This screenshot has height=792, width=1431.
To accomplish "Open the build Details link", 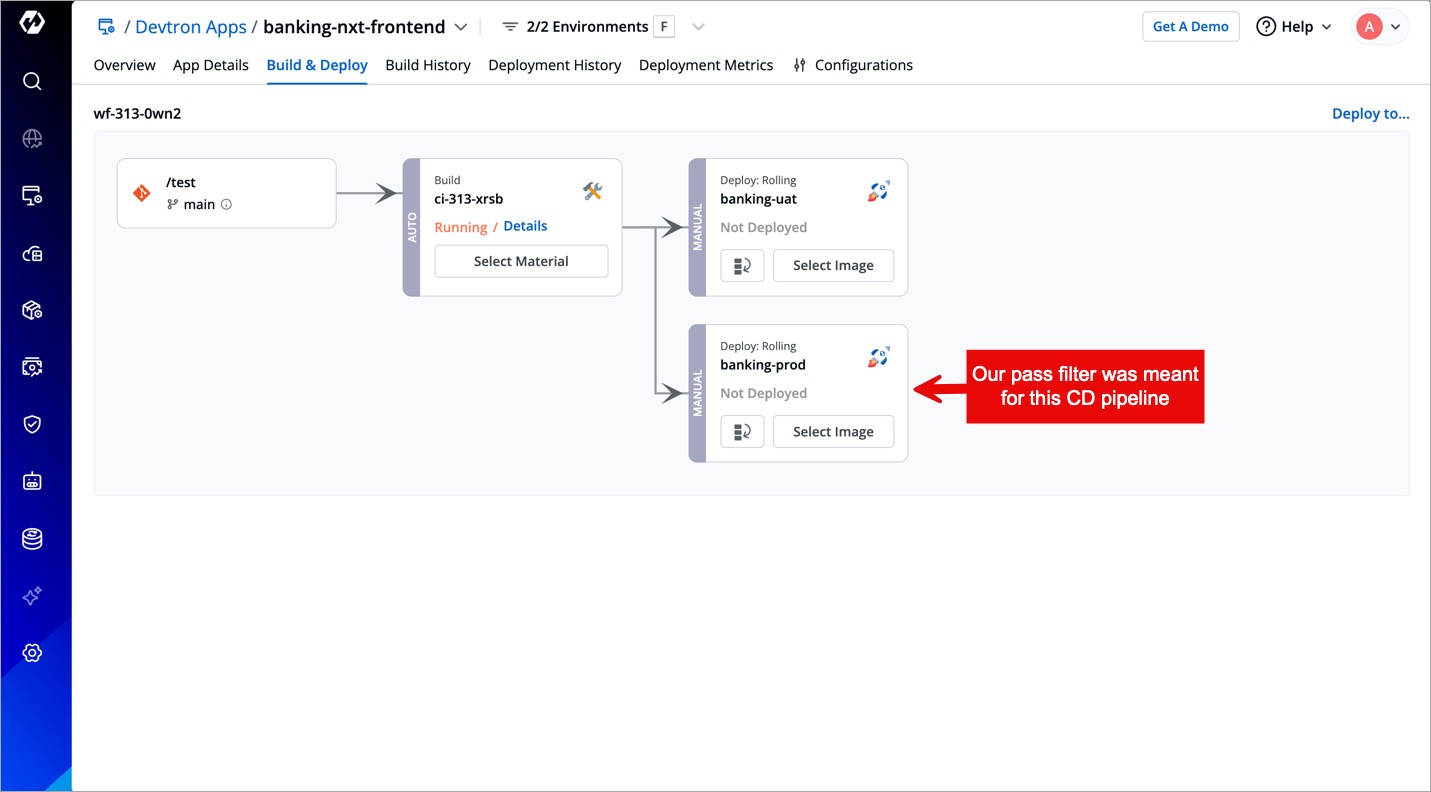I will point(525,226).
